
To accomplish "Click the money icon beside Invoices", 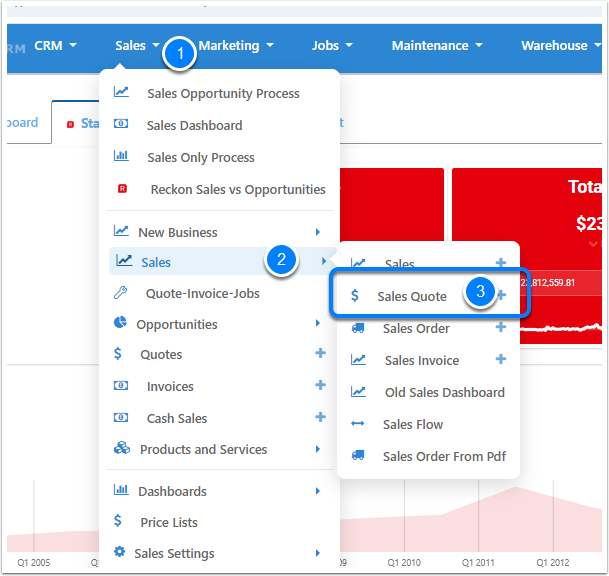I will click(121, 386).
